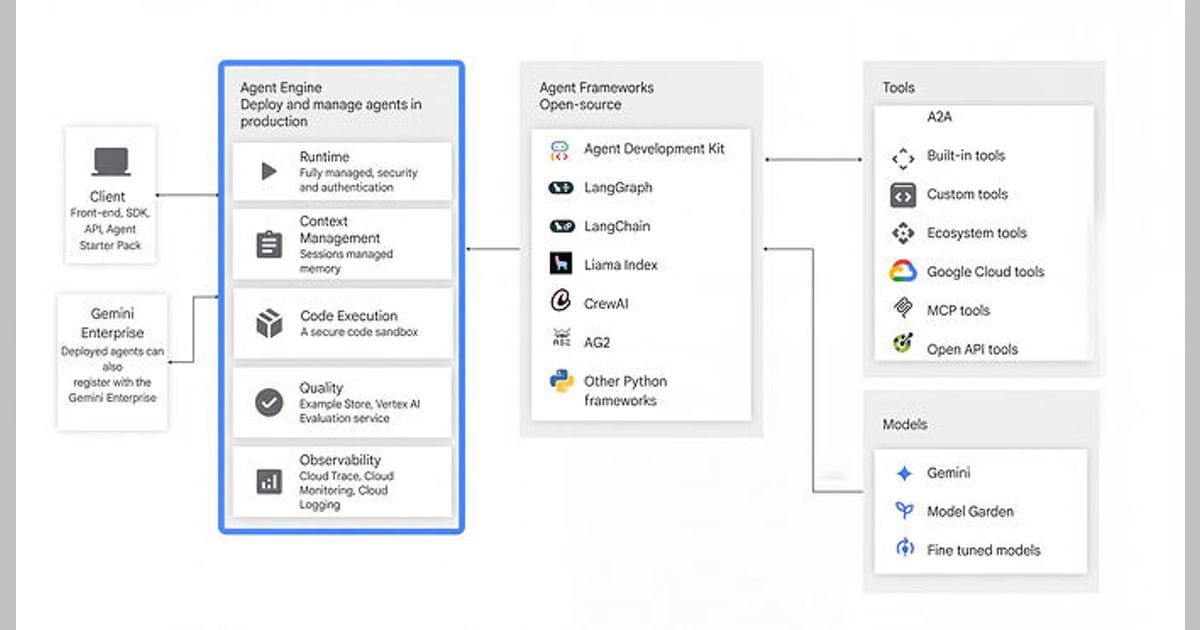Click the Gemini sparkle icon
This screenshot has width=1200, height=630.
[904, 474]
